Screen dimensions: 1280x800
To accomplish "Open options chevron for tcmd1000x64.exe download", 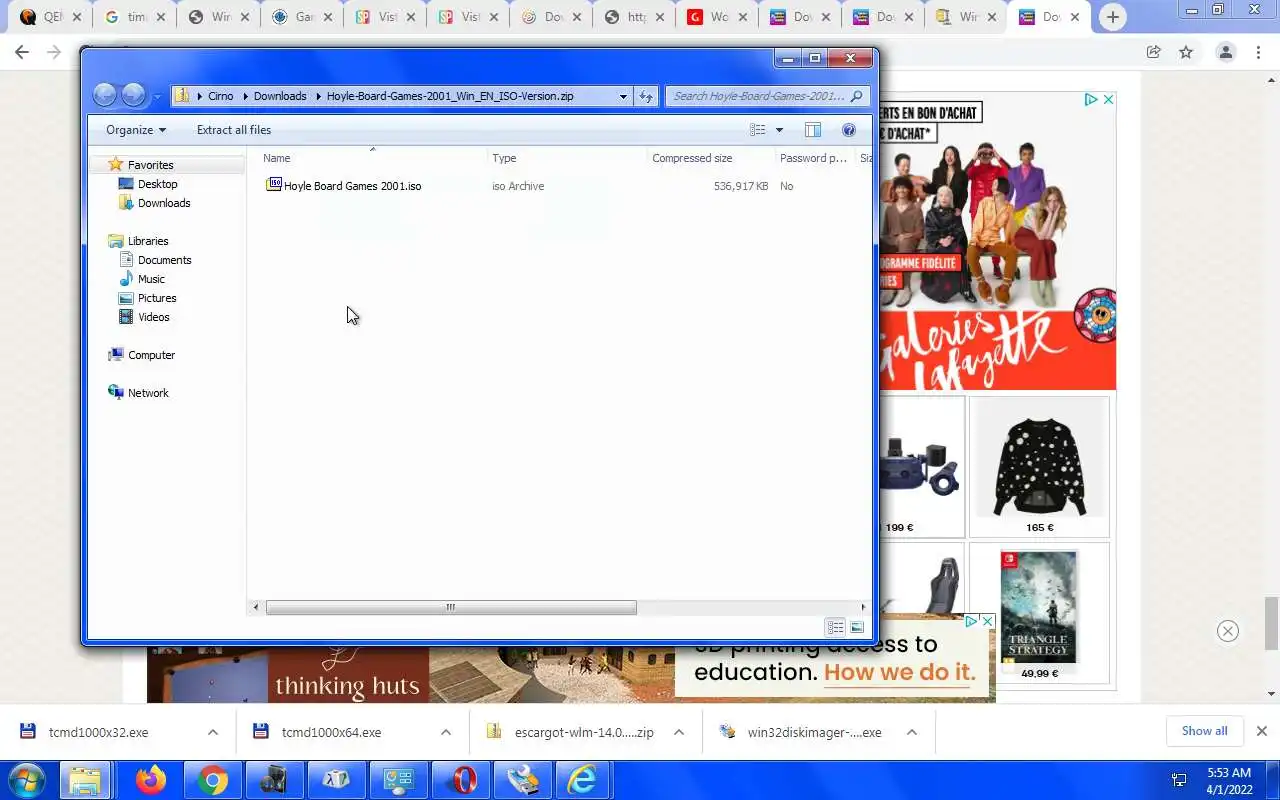I will click(x=445, y=732).
